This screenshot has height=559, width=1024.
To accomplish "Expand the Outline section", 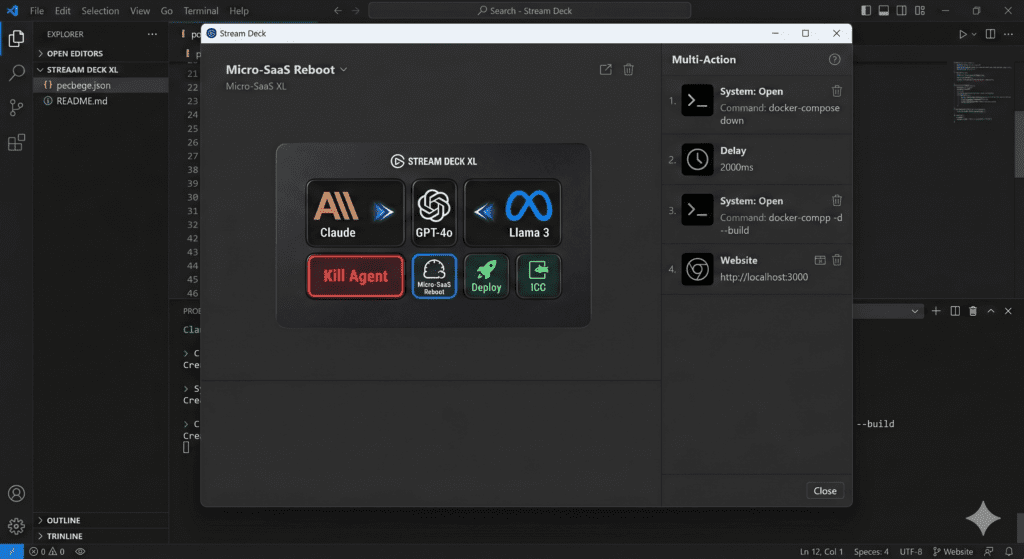I will [x=62, y=520].
